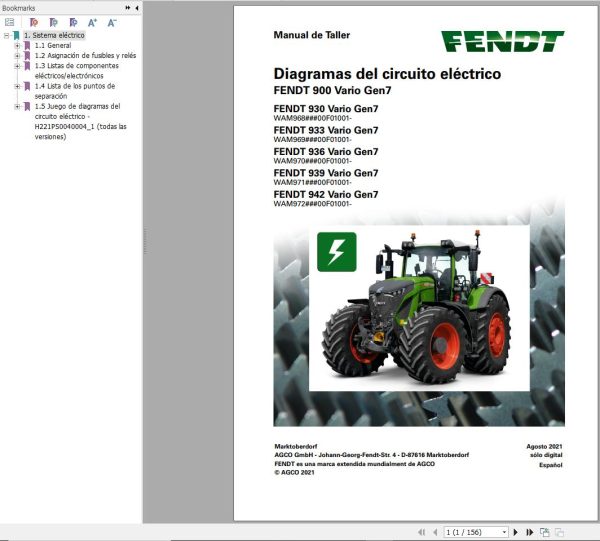The image size is (600, 541).
Task: Click the heading Diagramas del circuito eléctrico
Action: (x=387, y=73)
